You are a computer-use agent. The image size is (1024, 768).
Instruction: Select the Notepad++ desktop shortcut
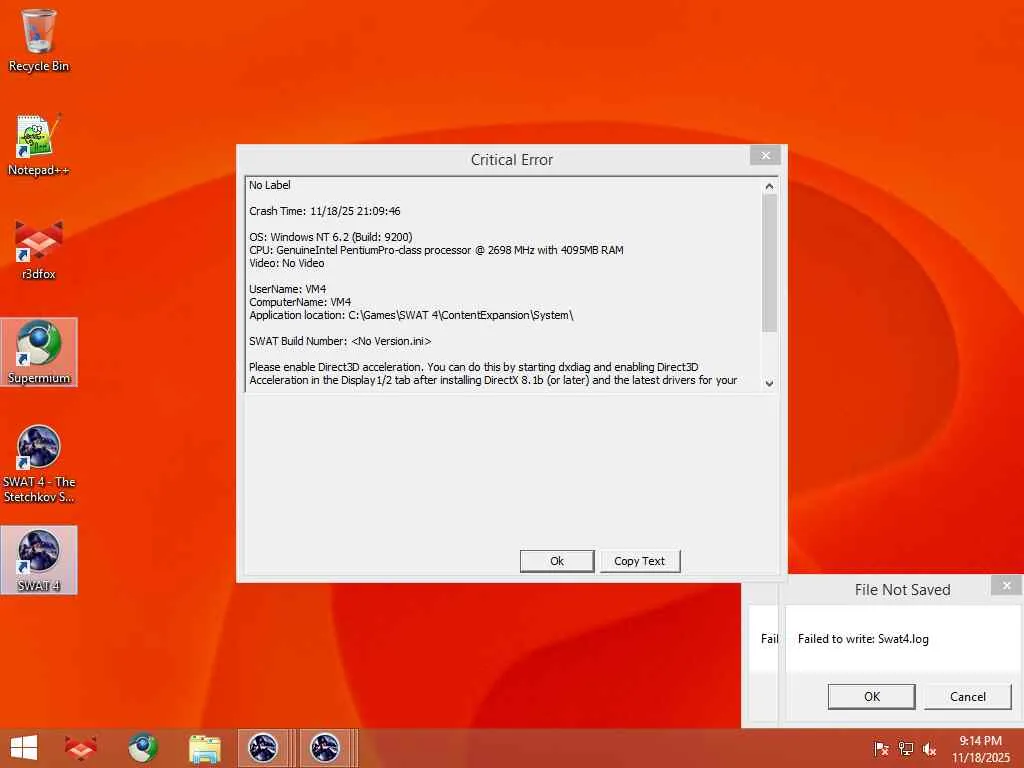[x=39, y=145]
